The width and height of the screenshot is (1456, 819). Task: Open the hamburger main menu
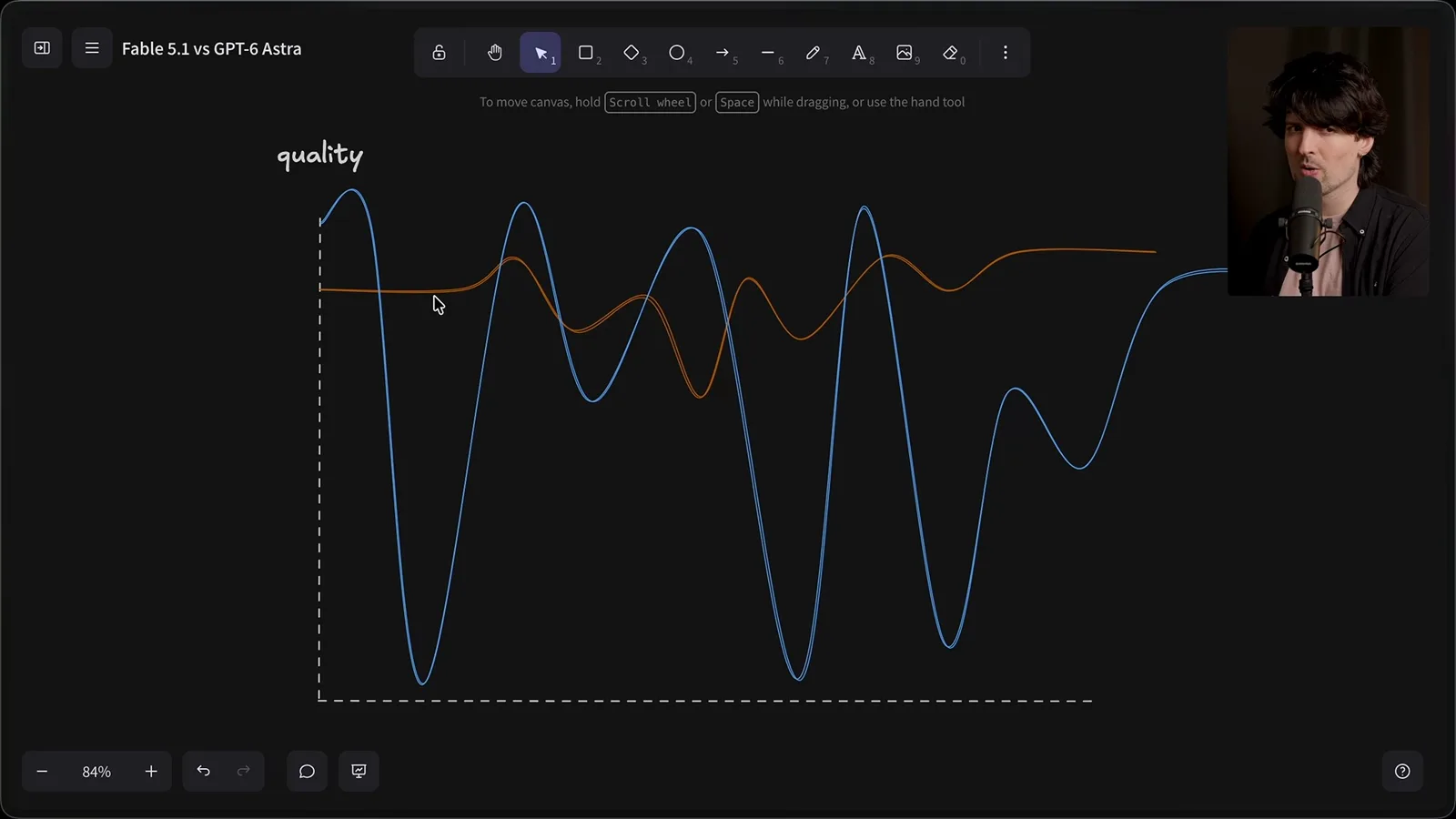coord(92,48)
